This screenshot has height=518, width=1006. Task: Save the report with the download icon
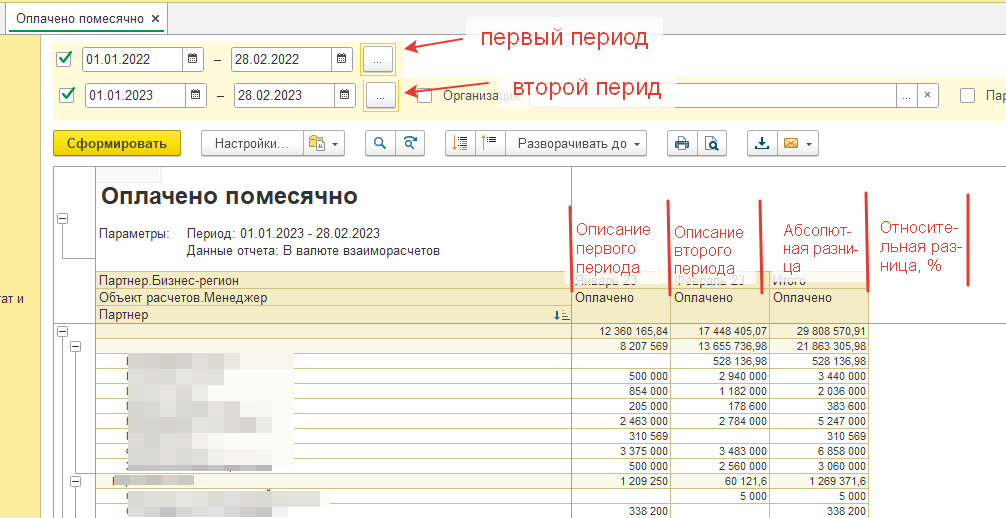click(x=762, y=143)
